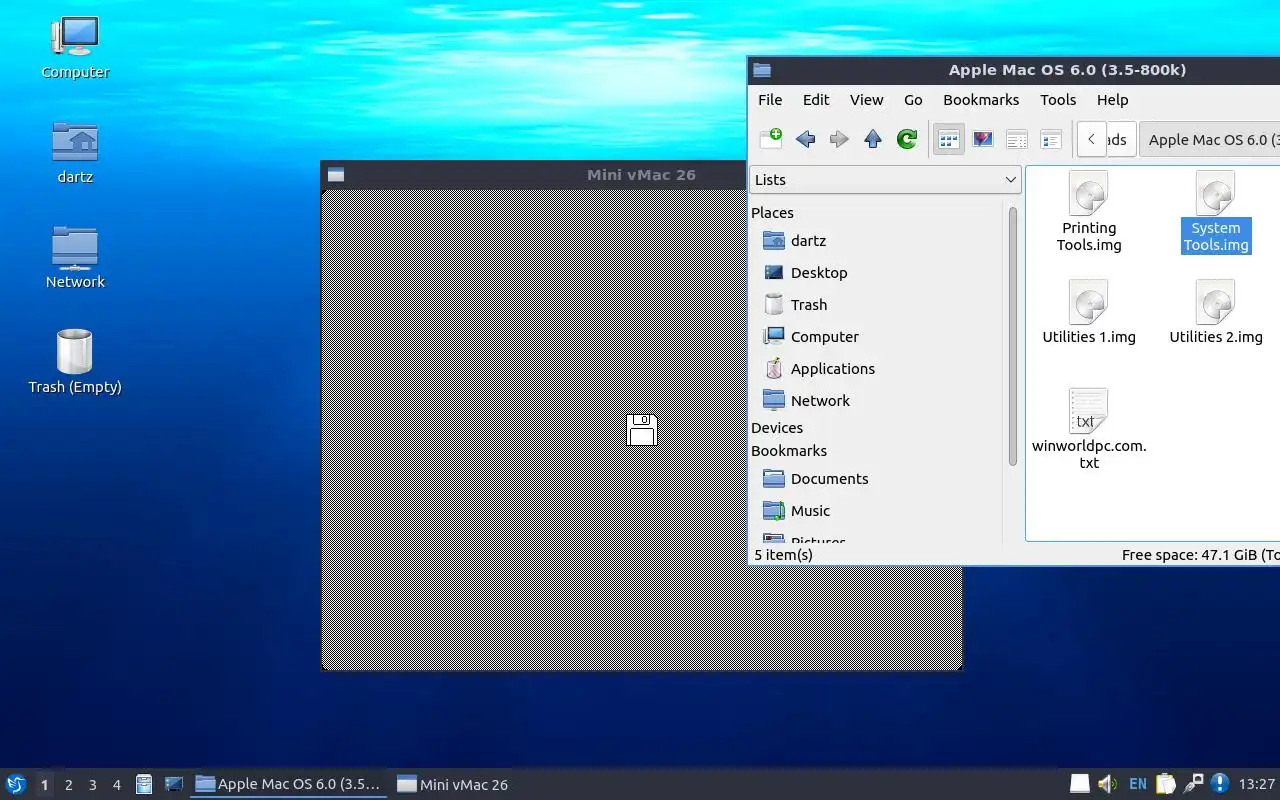Switch to Apple Mac OS 6.0 taskbar window
Image resolution: width=1280 pixels, height=800 pixels.
(289, 785)
